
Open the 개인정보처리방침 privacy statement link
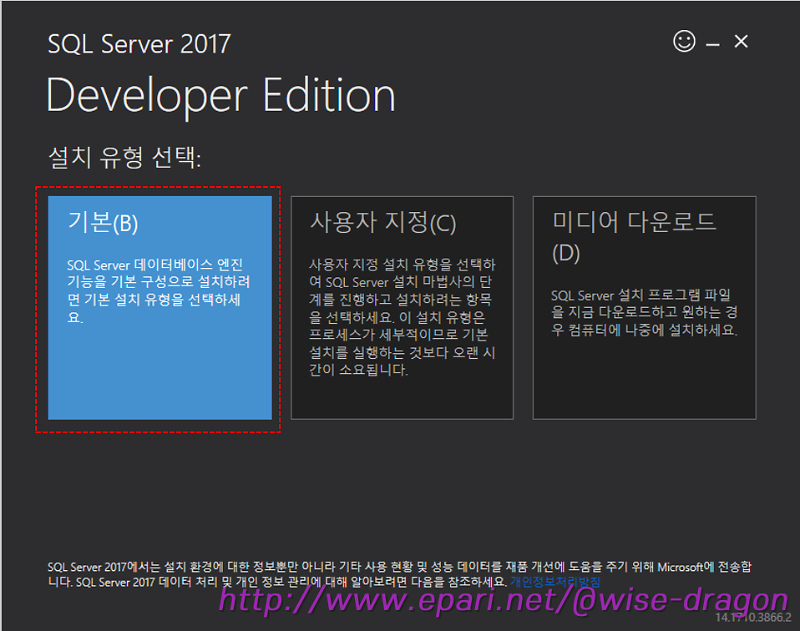pyautogui.click(x=555, y=582)
